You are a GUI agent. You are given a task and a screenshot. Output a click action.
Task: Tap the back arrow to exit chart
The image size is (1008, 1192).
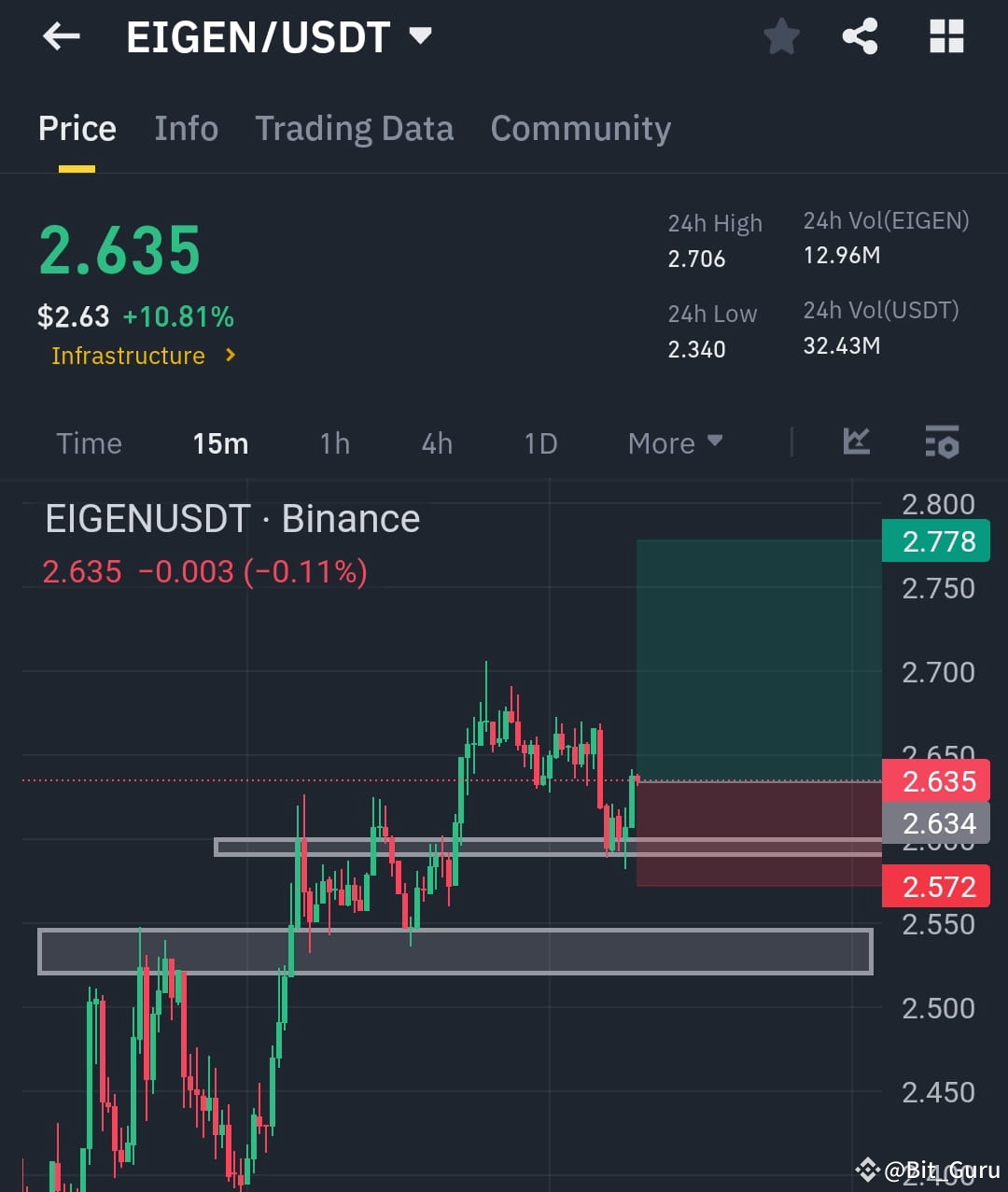click(60, 36)
